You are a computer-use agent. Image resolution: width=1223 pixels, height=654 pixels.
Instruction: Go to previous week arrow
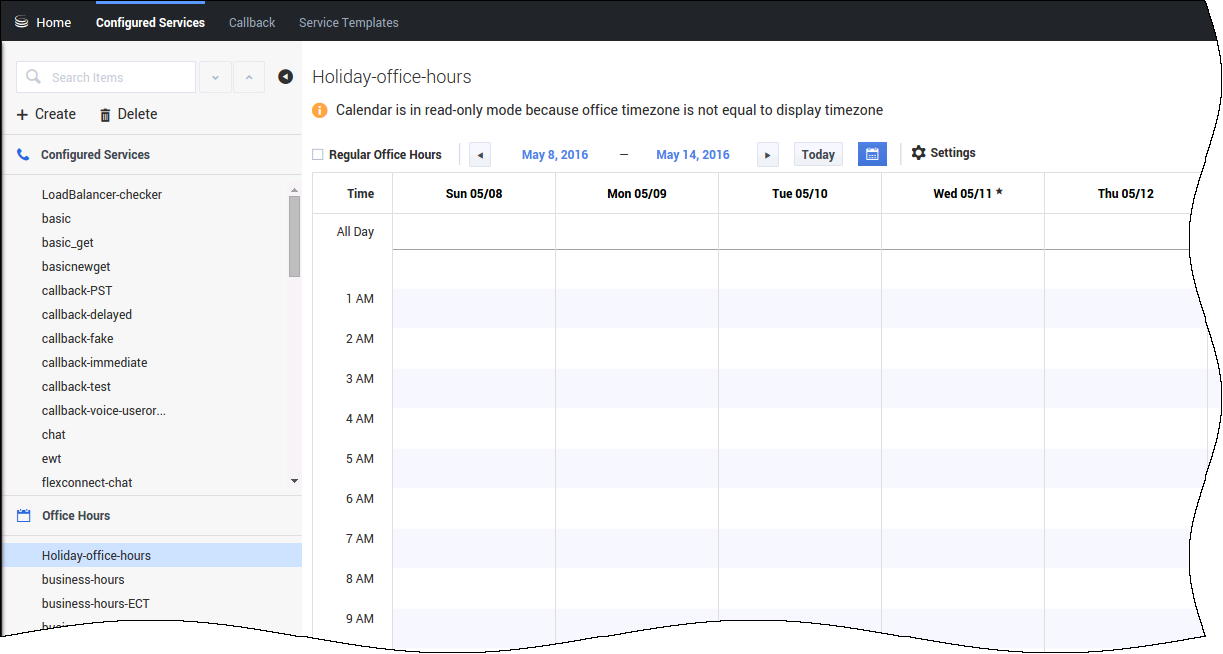480,155
